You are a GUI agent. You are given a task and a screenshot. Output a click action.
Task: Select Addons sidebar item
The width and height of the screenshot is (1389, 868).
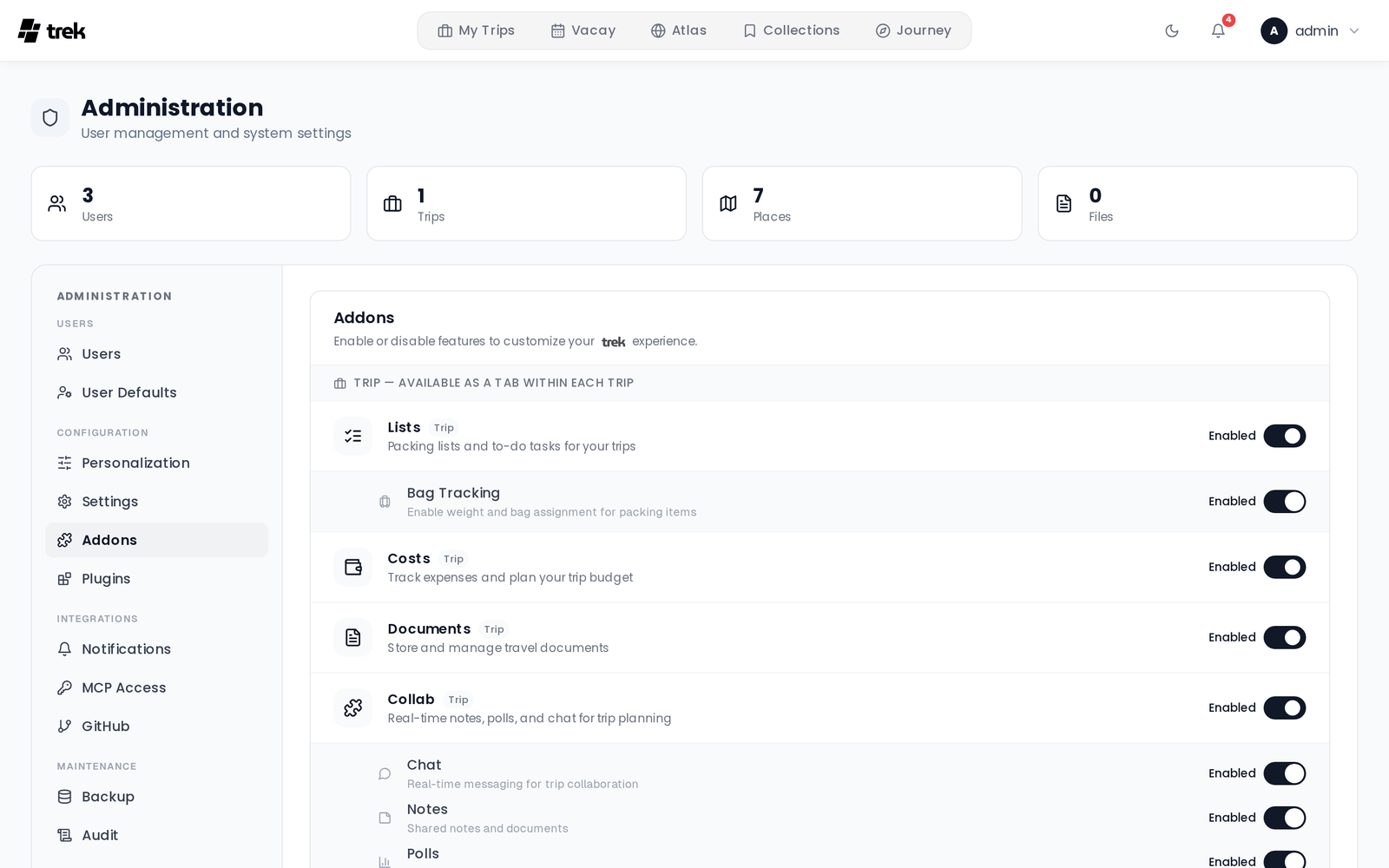point(156,540)
